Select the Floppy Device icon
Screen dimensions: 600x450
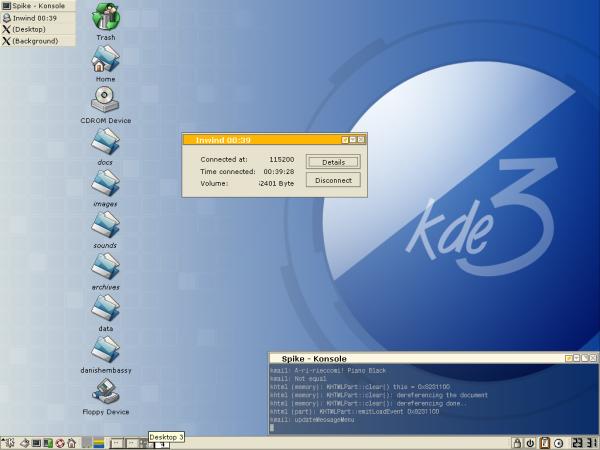[x=106, y=396]
